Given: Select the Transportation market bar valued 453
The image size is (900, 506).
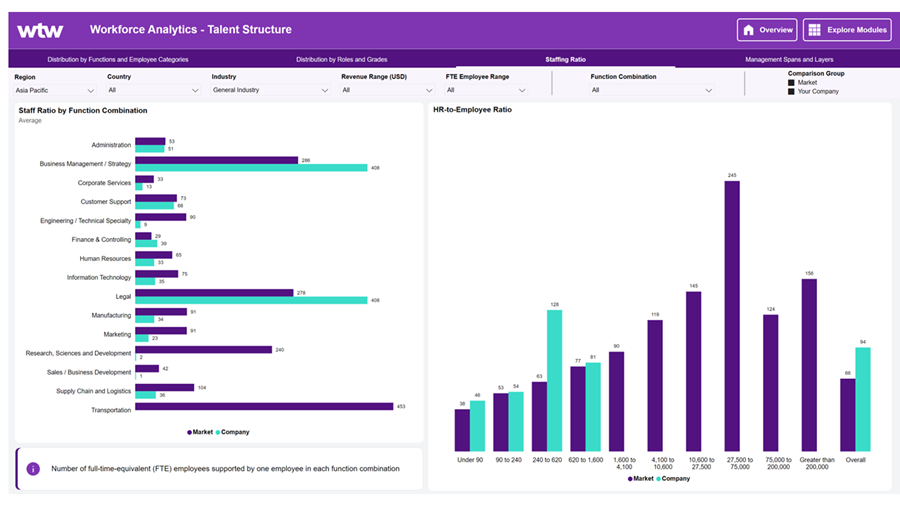Looking at the screenshot, I should pyautogui.click(x=264, y=406).
